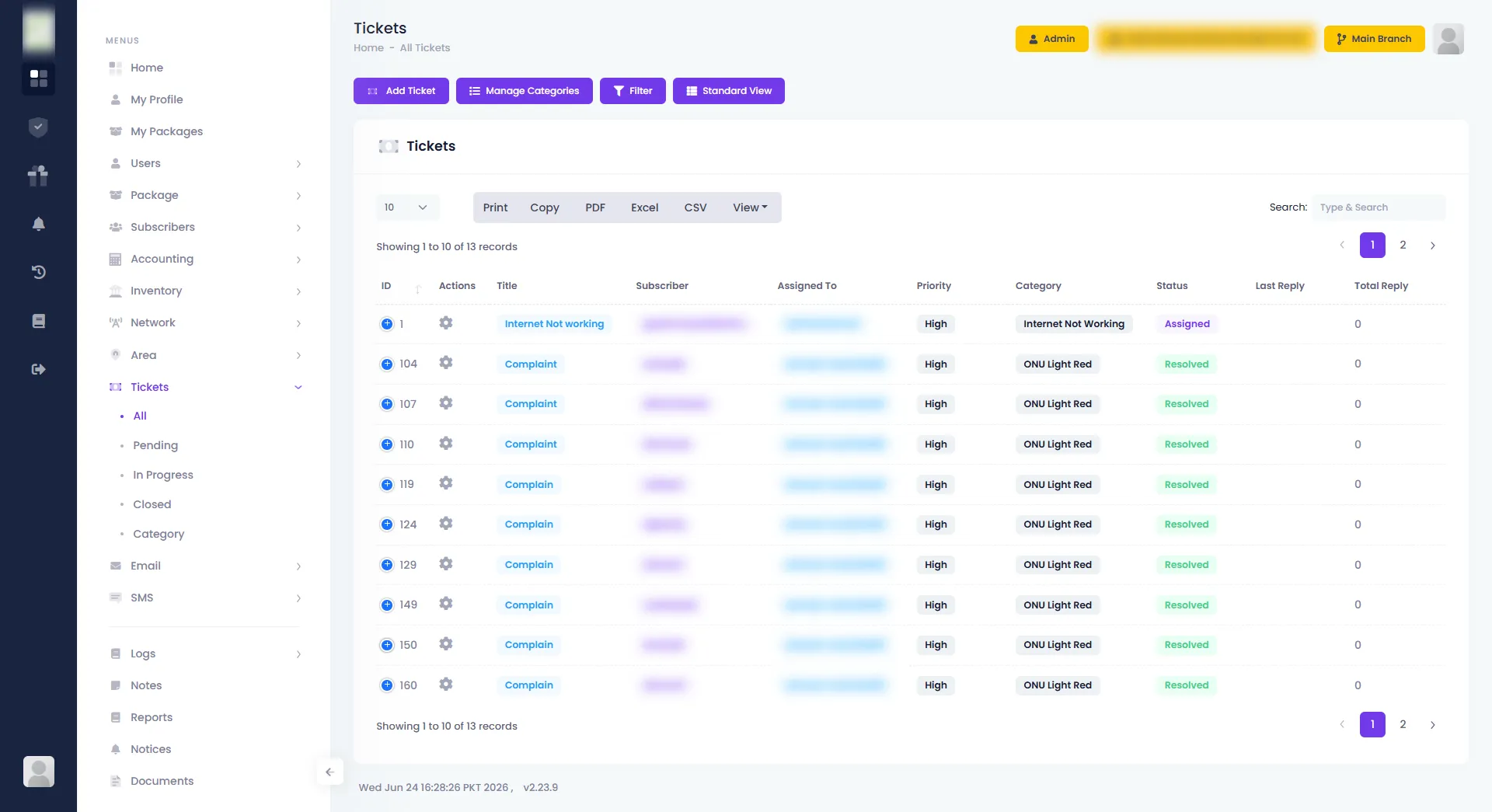The image size is (1492, 812).
Task: Open the Filter button
Action: 633,91
